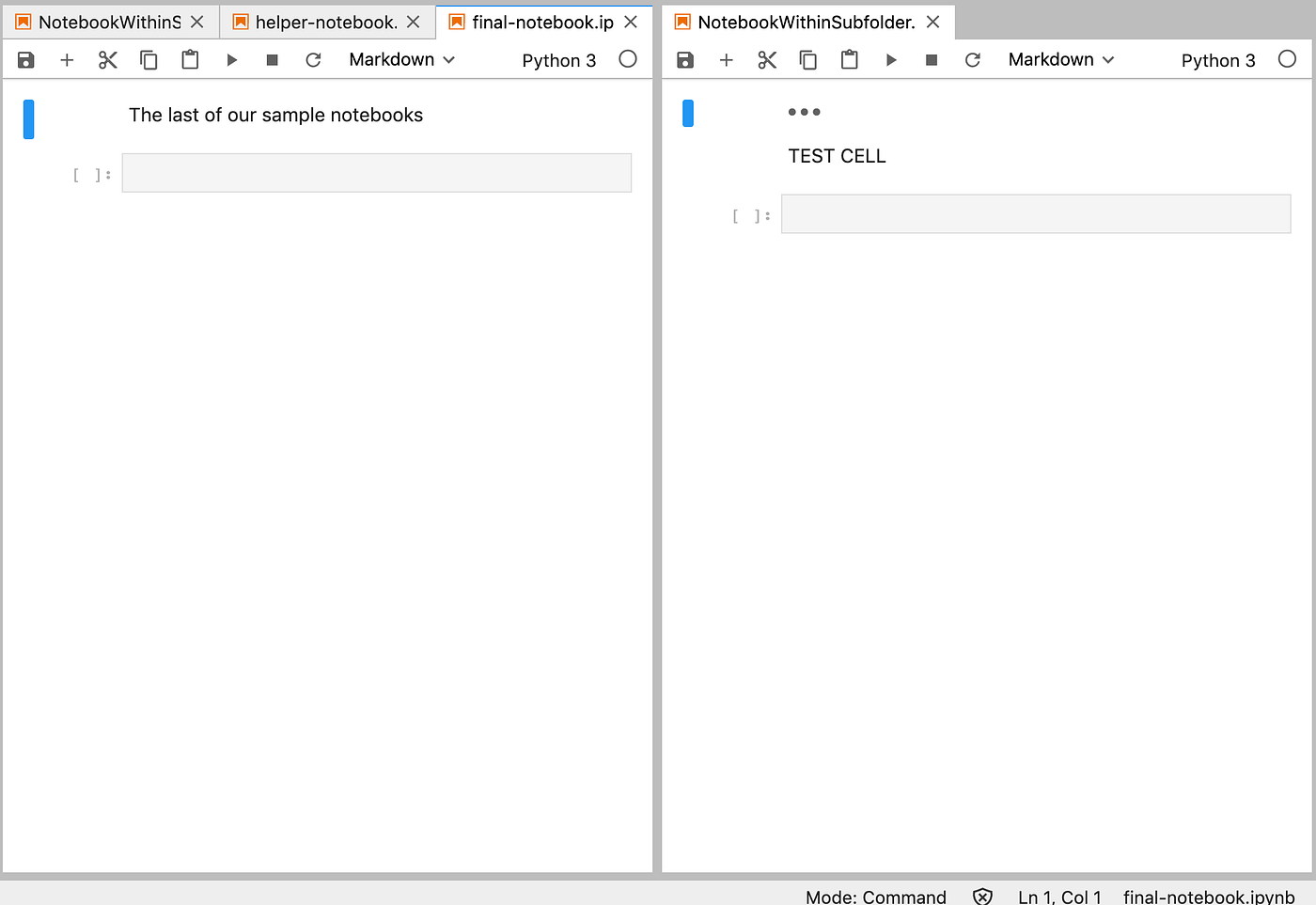Restart the kernel in NotebookWithinSubfolder
Viewport: 1316px width, 905px height.
(x=972, y=59)
